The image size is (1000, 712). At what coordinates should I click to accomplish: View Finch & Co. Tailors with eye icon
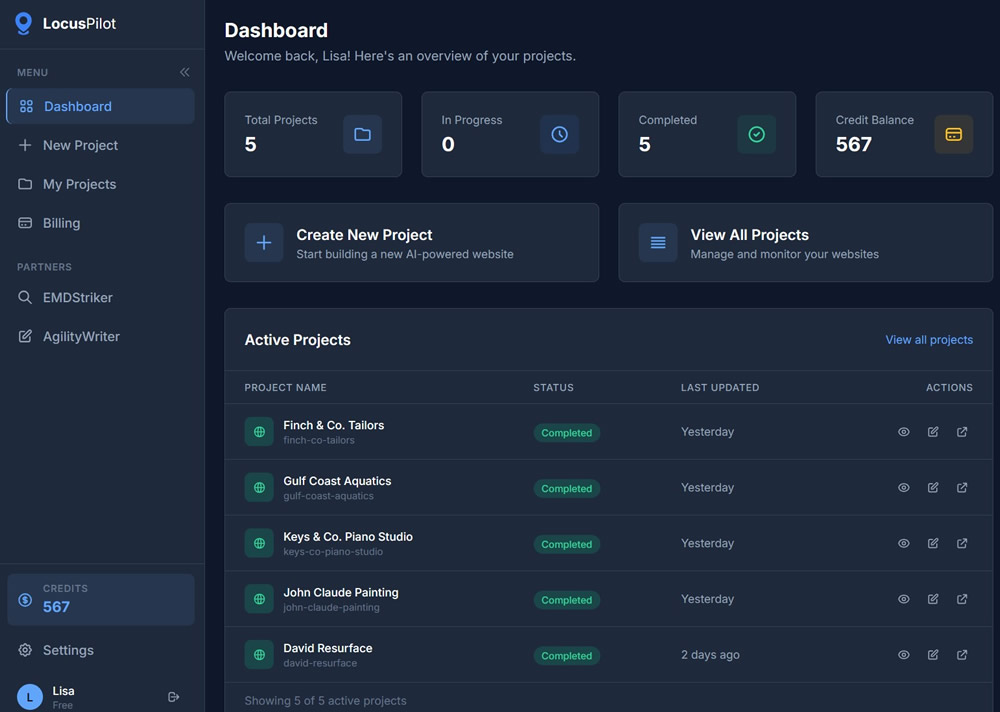[x=903, y=432]
